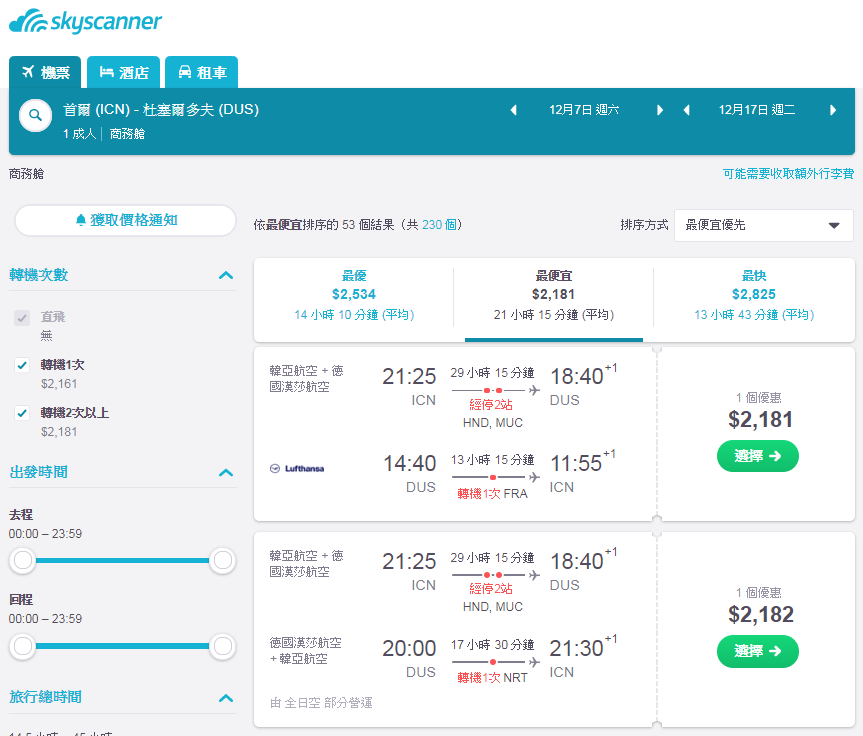
Task: Go to previous departure date arrow
Action: click(x=514, y=110)
